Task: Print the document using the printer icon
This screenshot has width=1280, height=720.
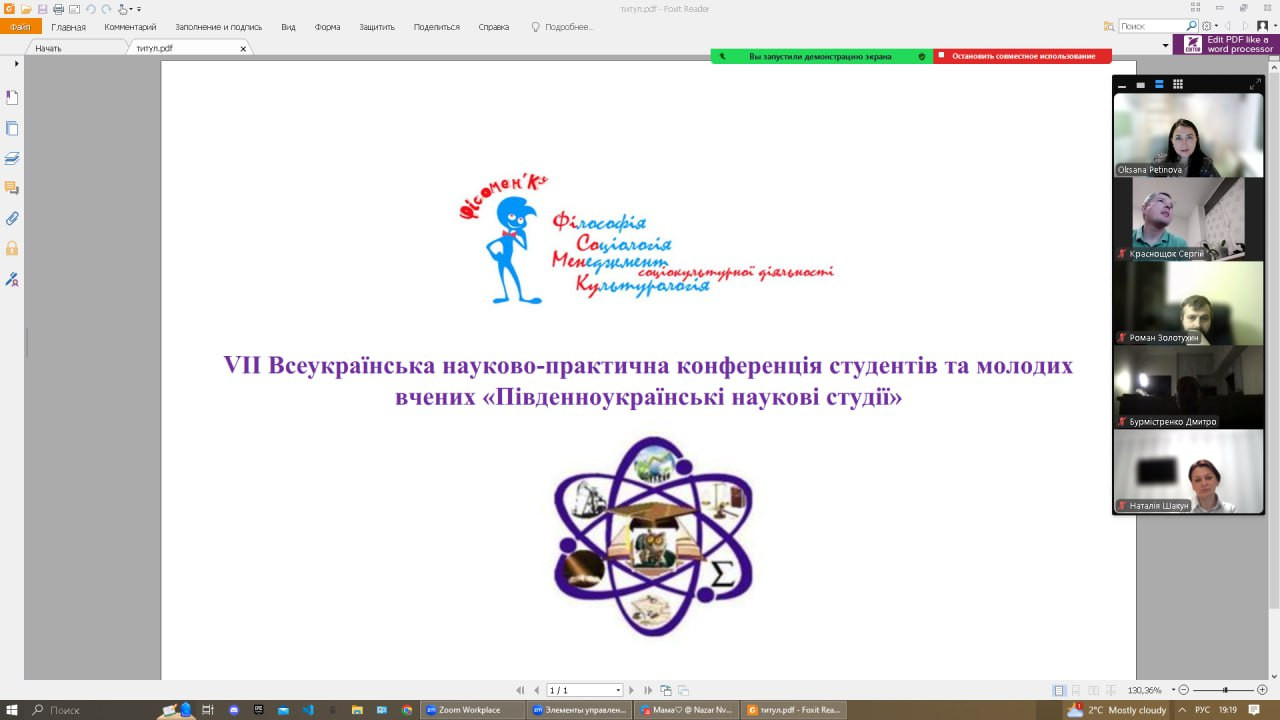Action: click(58, 9)
